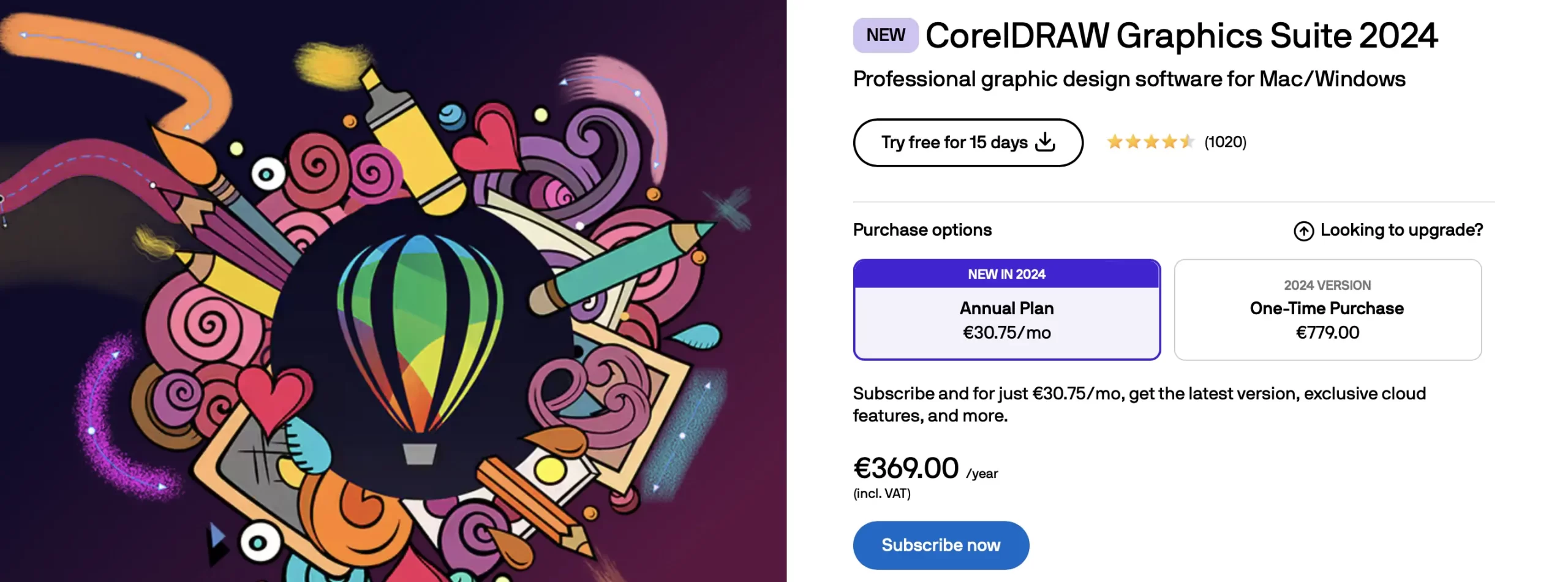The image size is (1568, 582).
Task: Click the NEW IN 2024 banner
Action: coord(1006,274)
